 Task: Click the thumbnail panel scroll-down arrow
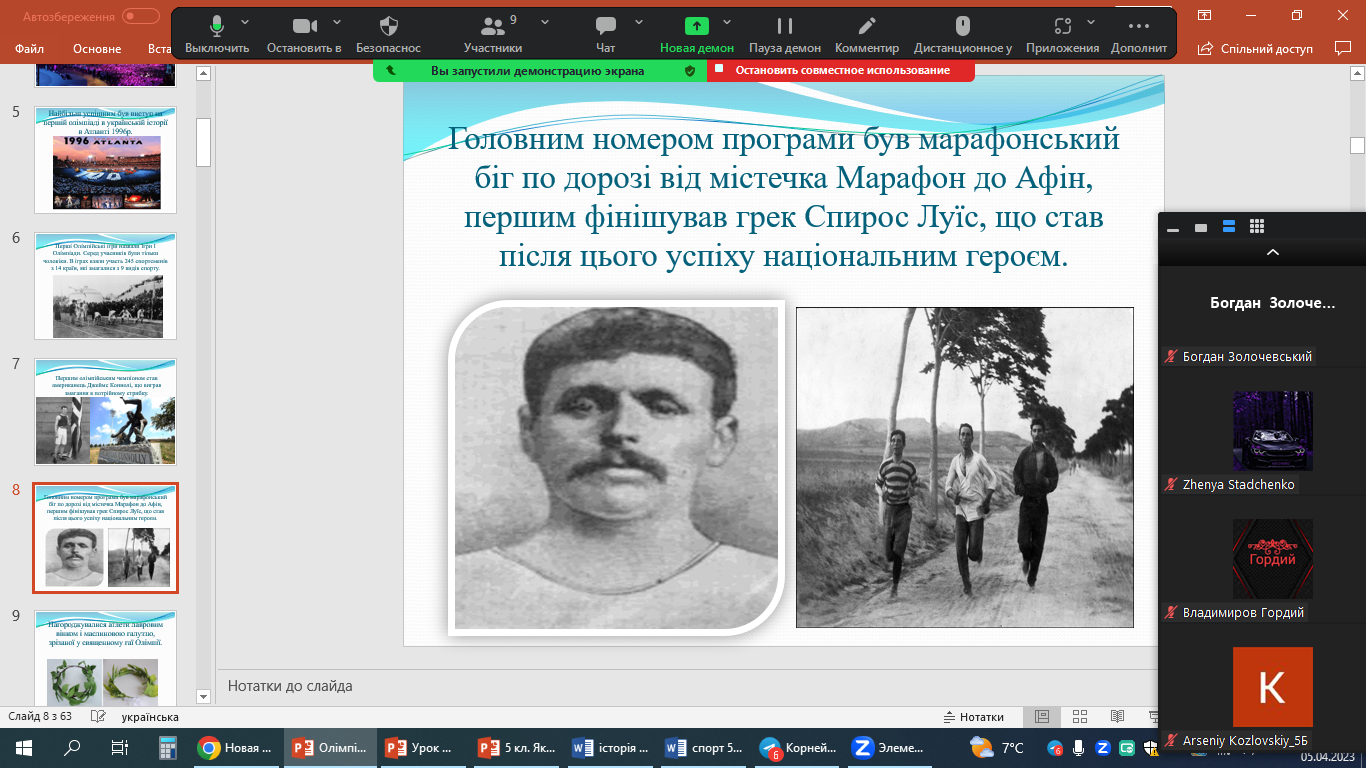coord(204,696)
